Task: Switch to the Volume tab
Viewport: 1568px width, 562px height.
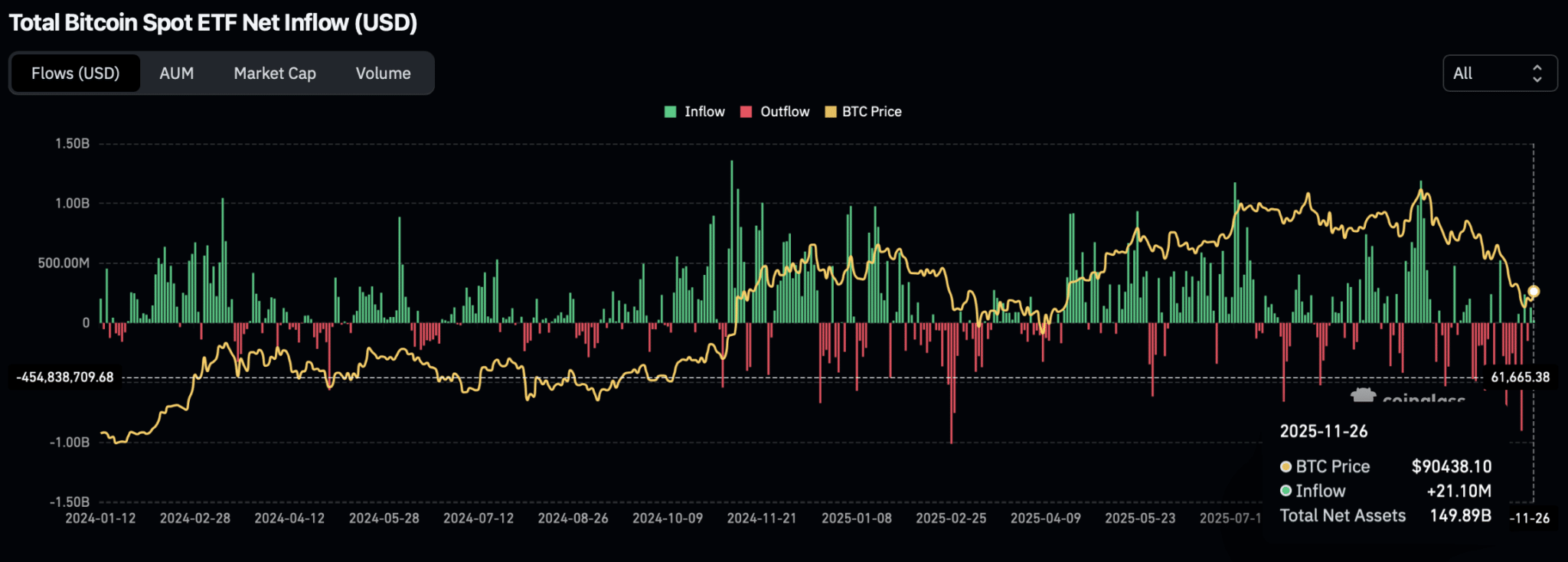Action: [x=383, y=74]
